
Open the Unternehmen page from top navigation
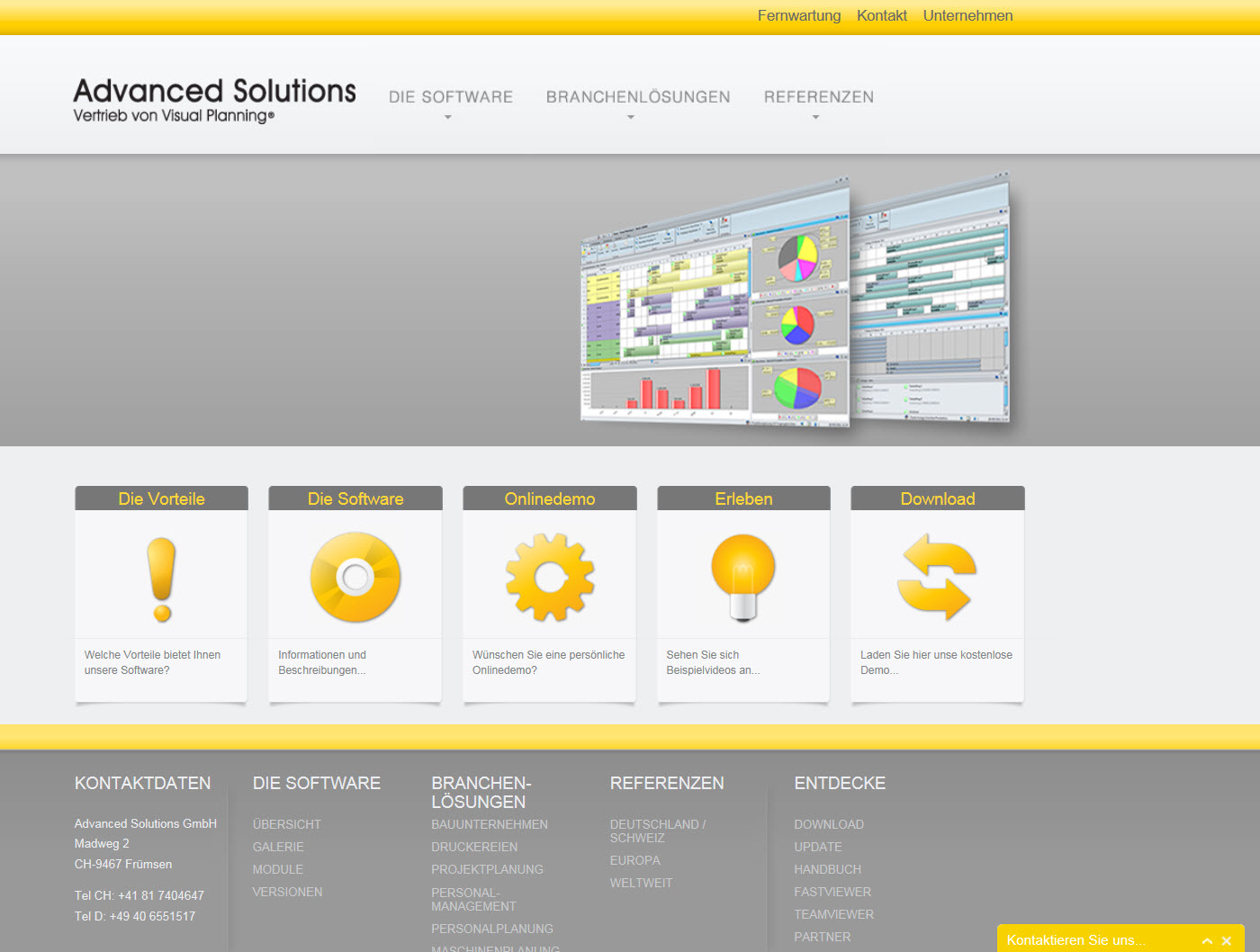(967, 15)
